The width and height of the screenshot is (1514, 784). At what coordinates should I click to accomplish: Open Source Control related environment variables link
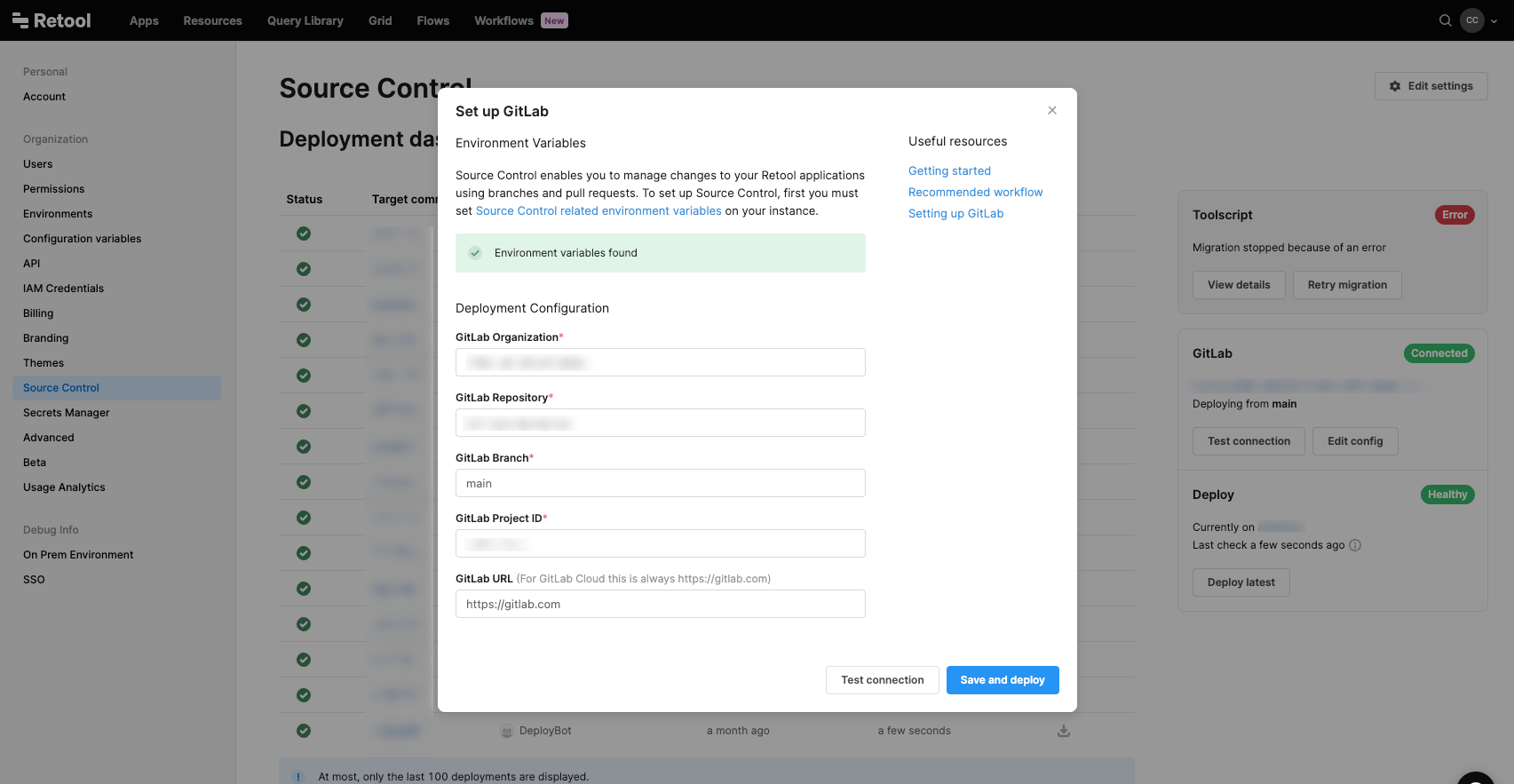pyautogui.click(x=598, y=210)
